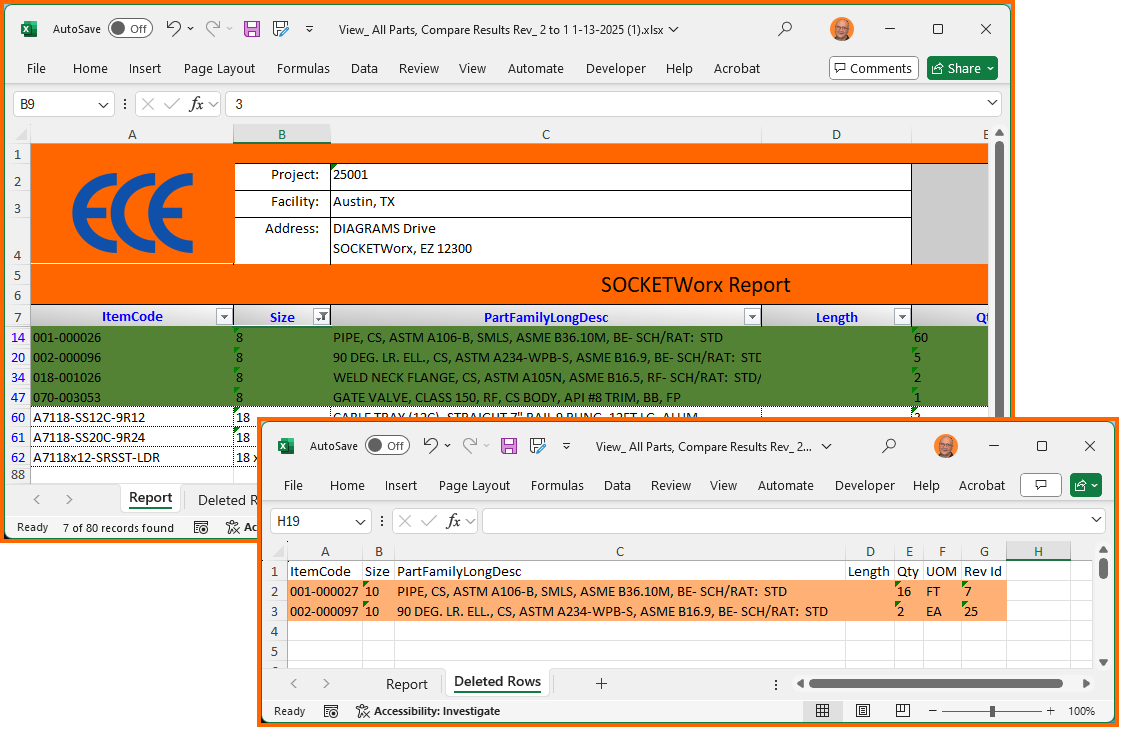The width and height of the screenshot is (1127, 732).
Task: Open the Formulas tab in the back window
Action: tap(303, 68)
